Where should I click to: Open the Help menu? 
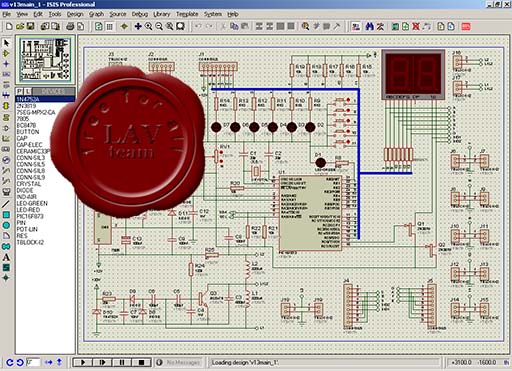point(233,14)
